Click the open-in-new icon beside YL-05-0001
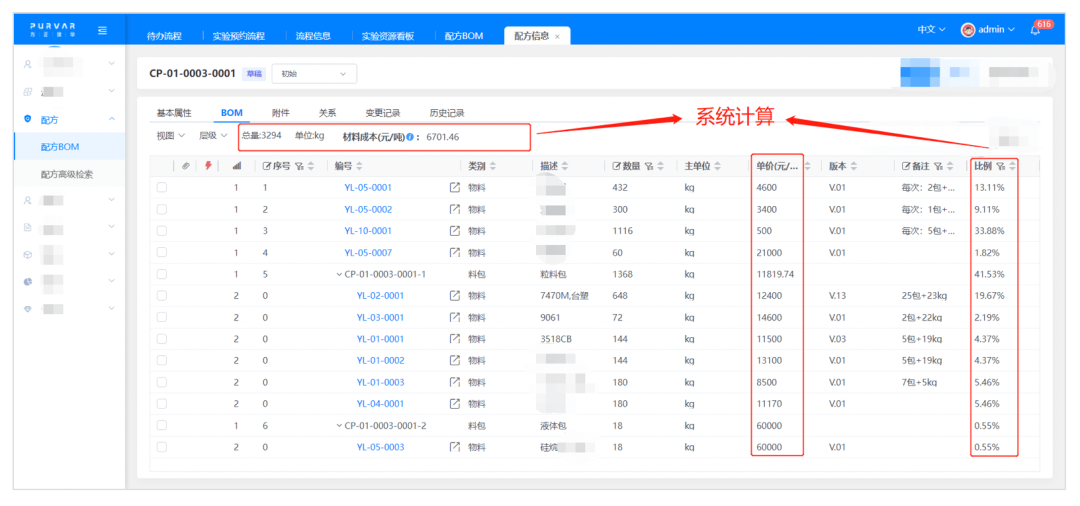The width and height of the screenshot is (1080, 506). point(455,188)
